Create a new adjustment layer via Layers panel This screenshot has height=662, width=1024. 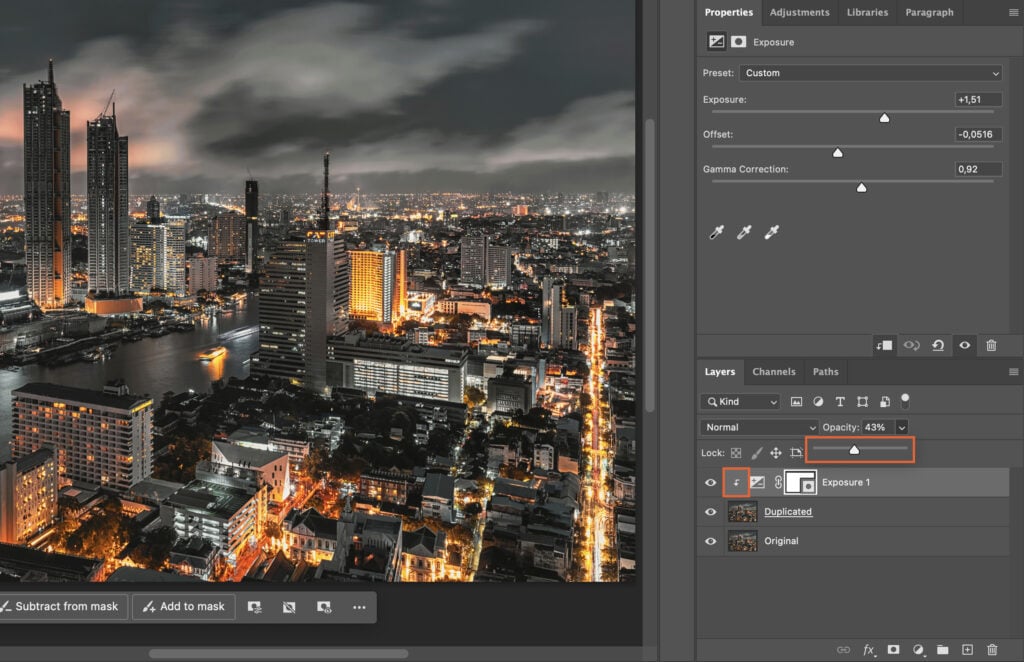pos(917,648)
